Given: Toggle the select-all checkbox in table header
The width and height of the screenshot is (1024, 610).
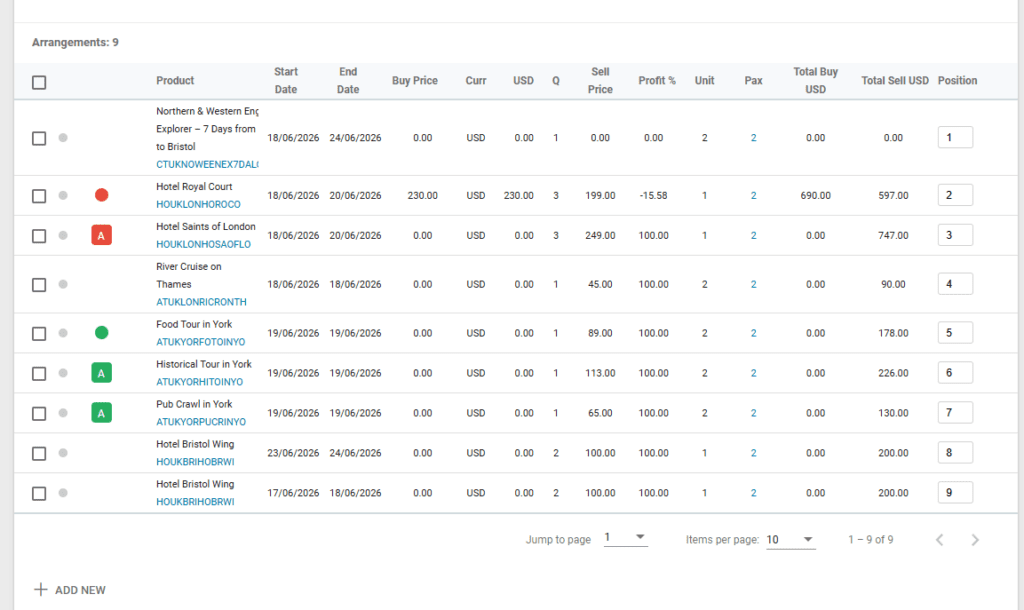Looking at the screenshot, I should pos(39,82).
